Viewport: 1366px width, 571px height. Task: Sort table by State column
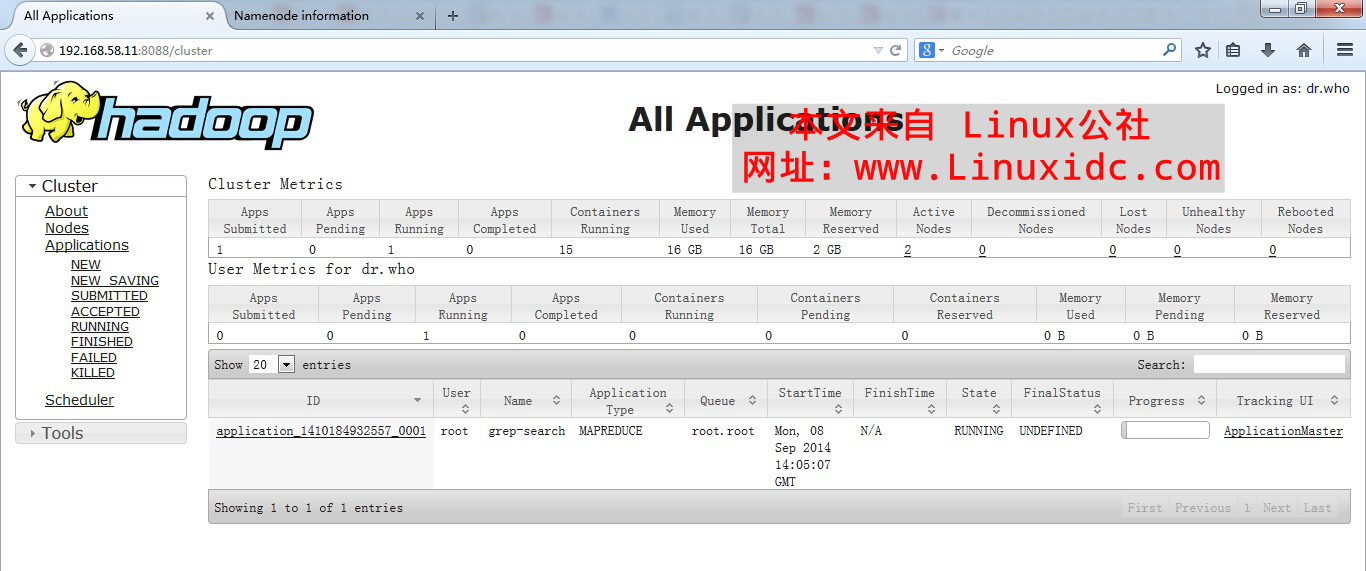tap(978, 401)
